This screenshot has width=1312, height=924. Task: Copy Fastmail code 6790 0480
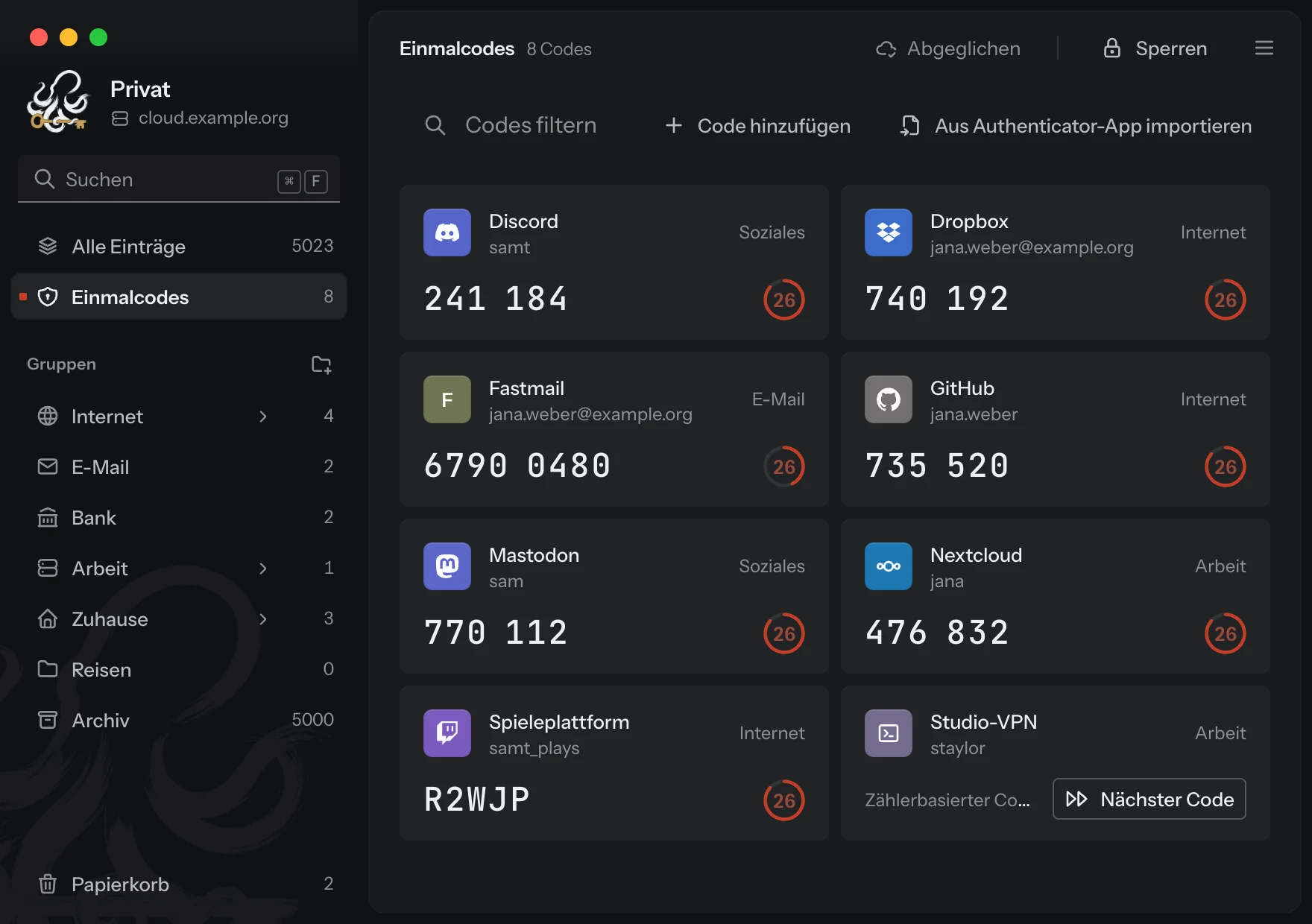pyautogui.click(x=517, y=466)
